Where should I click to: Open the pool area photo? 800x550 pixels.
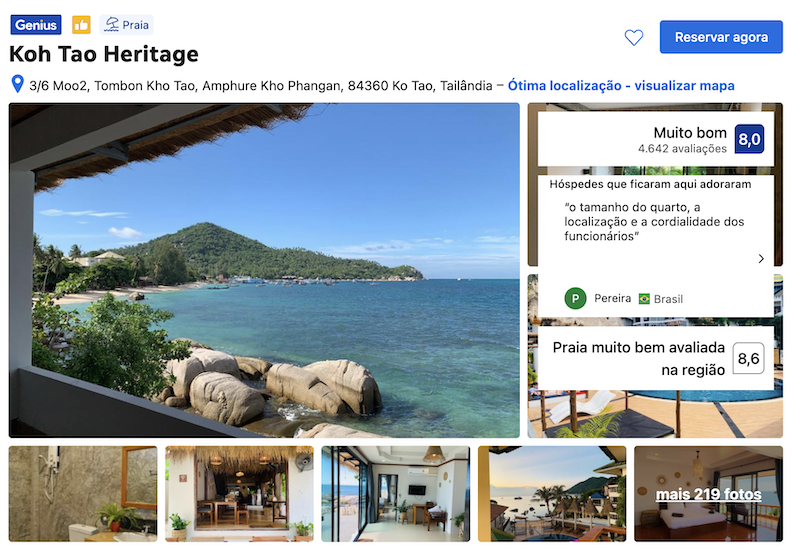[655, 413]
